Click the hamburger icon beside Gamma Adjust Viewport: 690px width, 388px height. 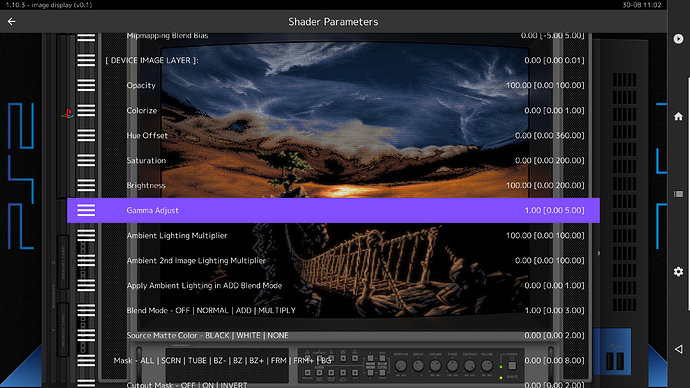[86, 210]
